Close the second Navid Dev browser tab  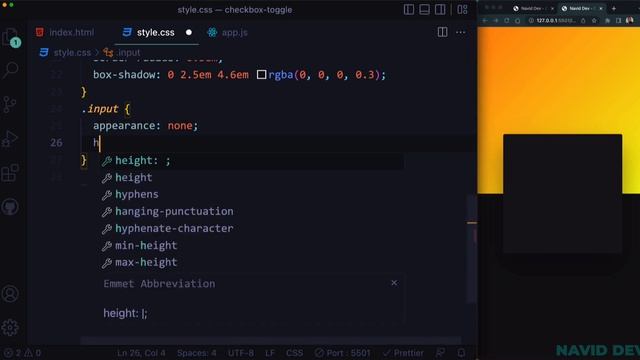click(x=601, y=8)
